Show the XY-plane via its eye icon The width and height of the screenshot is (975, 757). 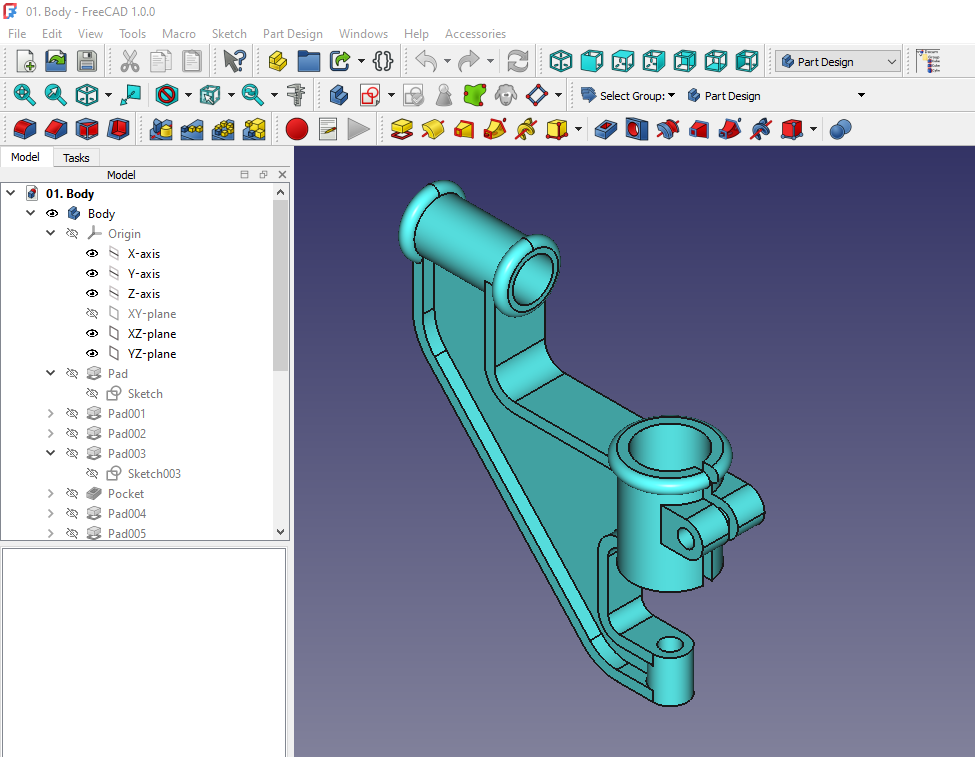pyautogui.click(x=92, y=314)
